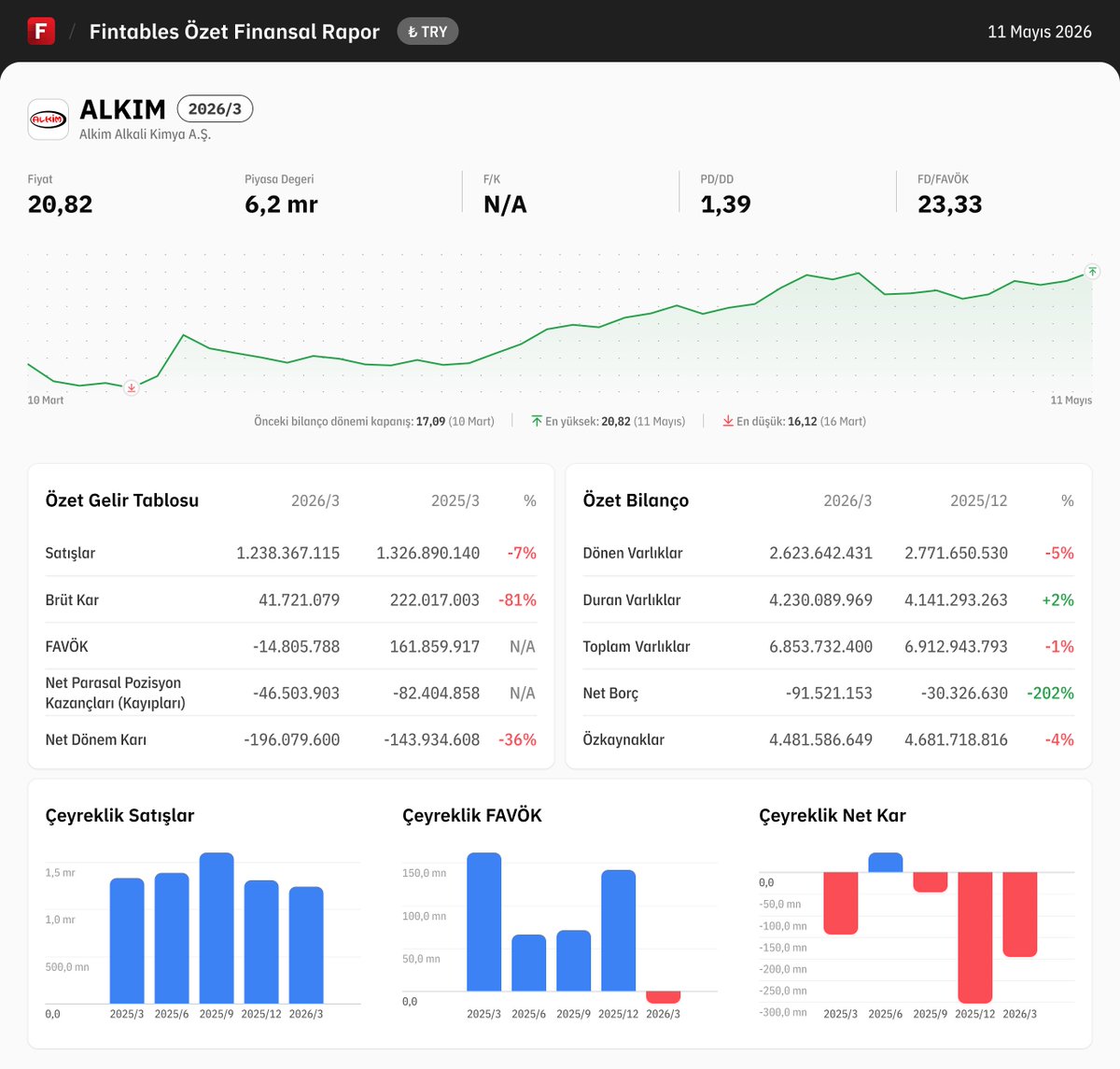Click the -81% change for Brüt Kar
Image resolution: width=1120 pixels, height=1069 pixels.
517,599
